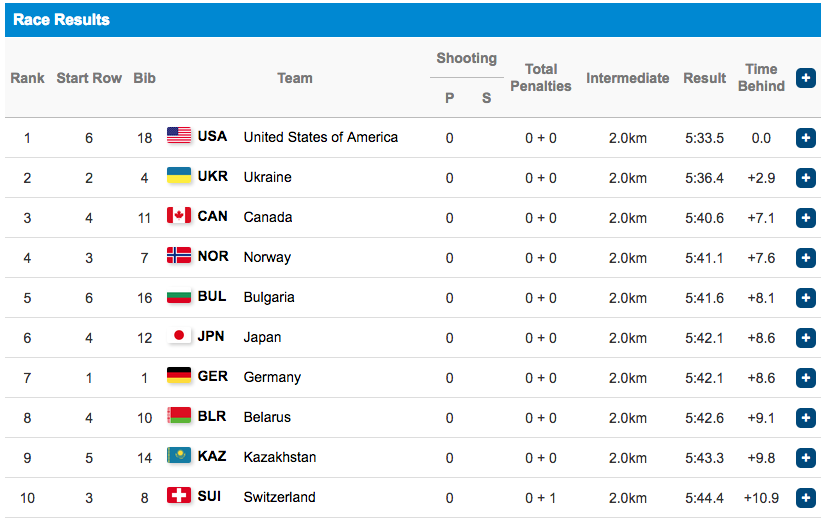Click the Switzerland flag icon
Image resolution: width=833 pixels, height=522 pixels.
point(179,496)
